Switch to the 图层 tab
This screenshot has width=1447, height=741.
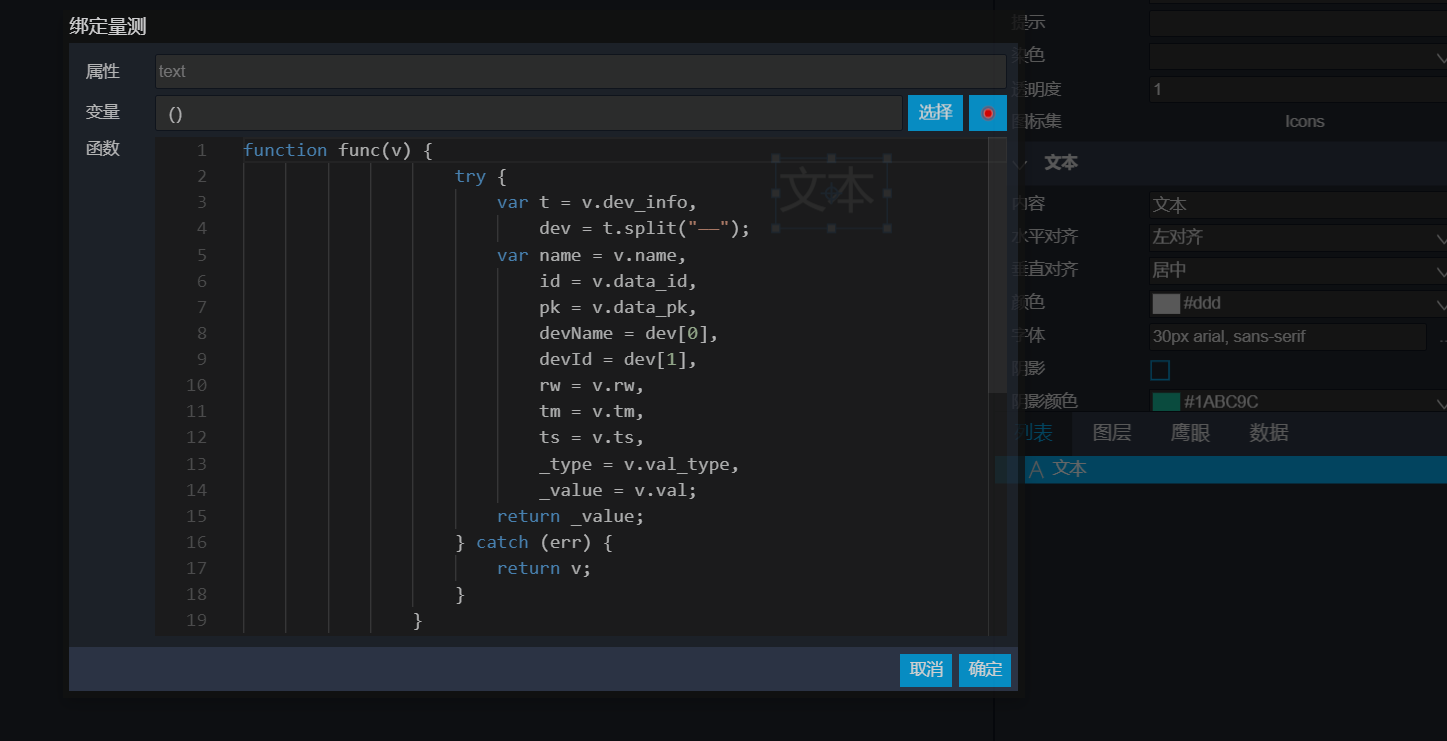1111,433
